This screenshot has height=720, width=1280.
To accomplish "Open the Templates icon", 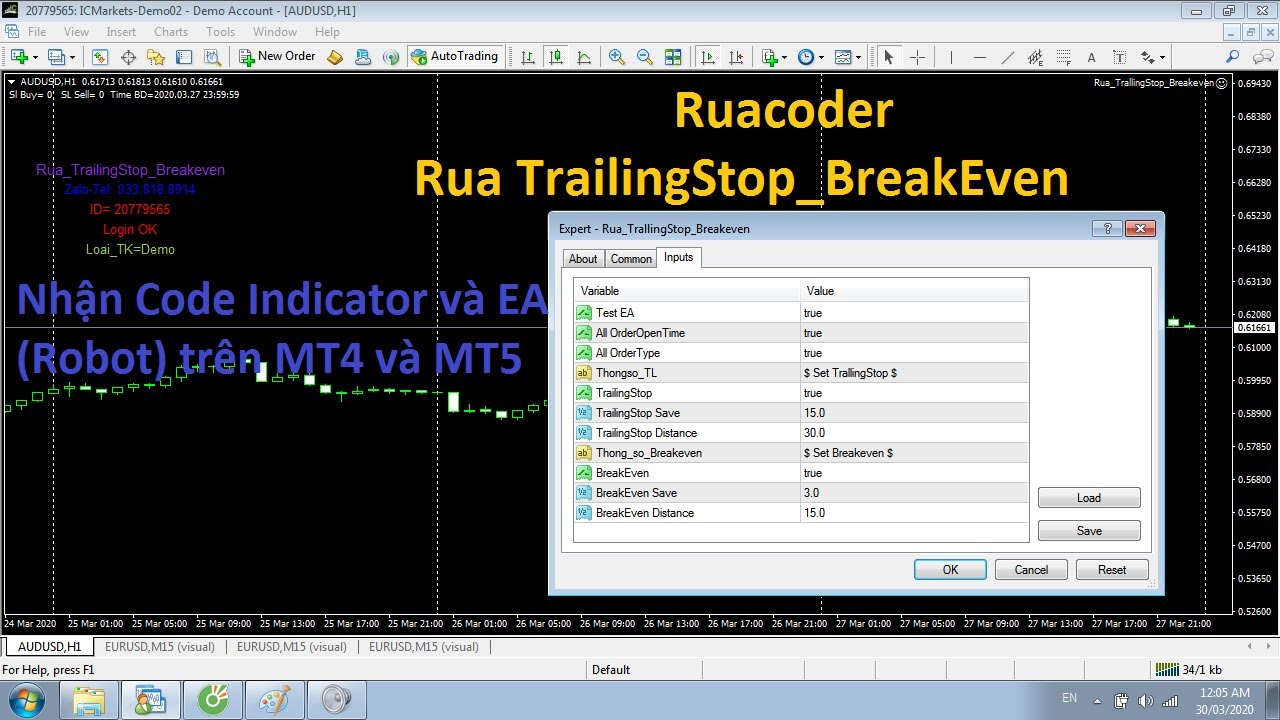I will (843, 57).
